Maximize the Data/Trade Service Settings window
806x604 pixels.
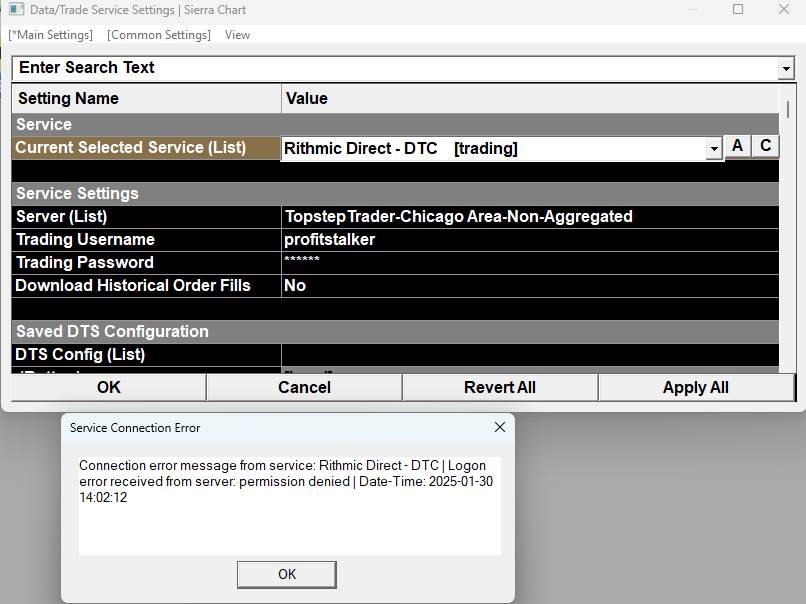[738, 9]
